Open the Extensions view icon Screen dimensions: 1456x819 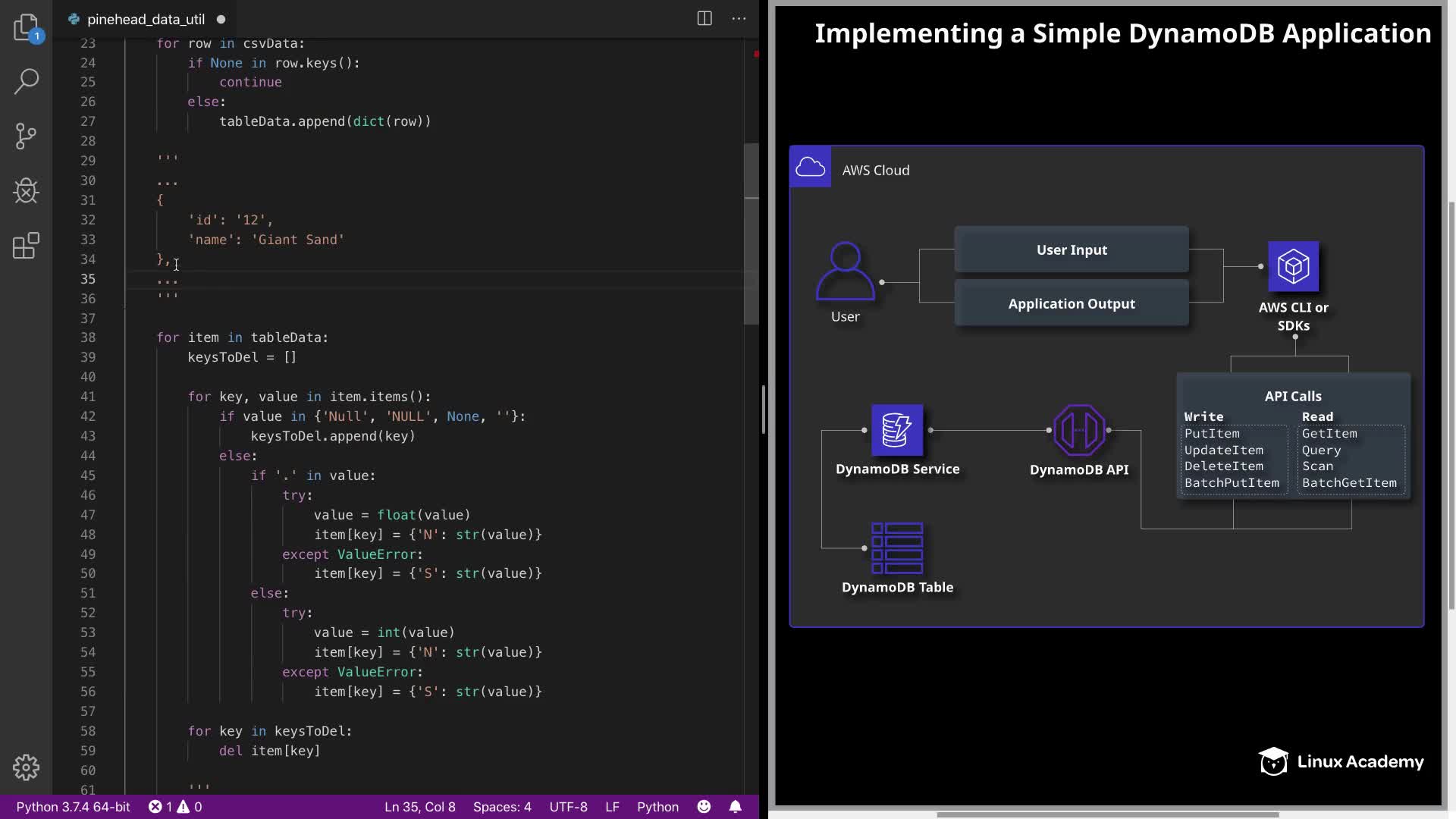pyautogui.click(x=26, y=246)
